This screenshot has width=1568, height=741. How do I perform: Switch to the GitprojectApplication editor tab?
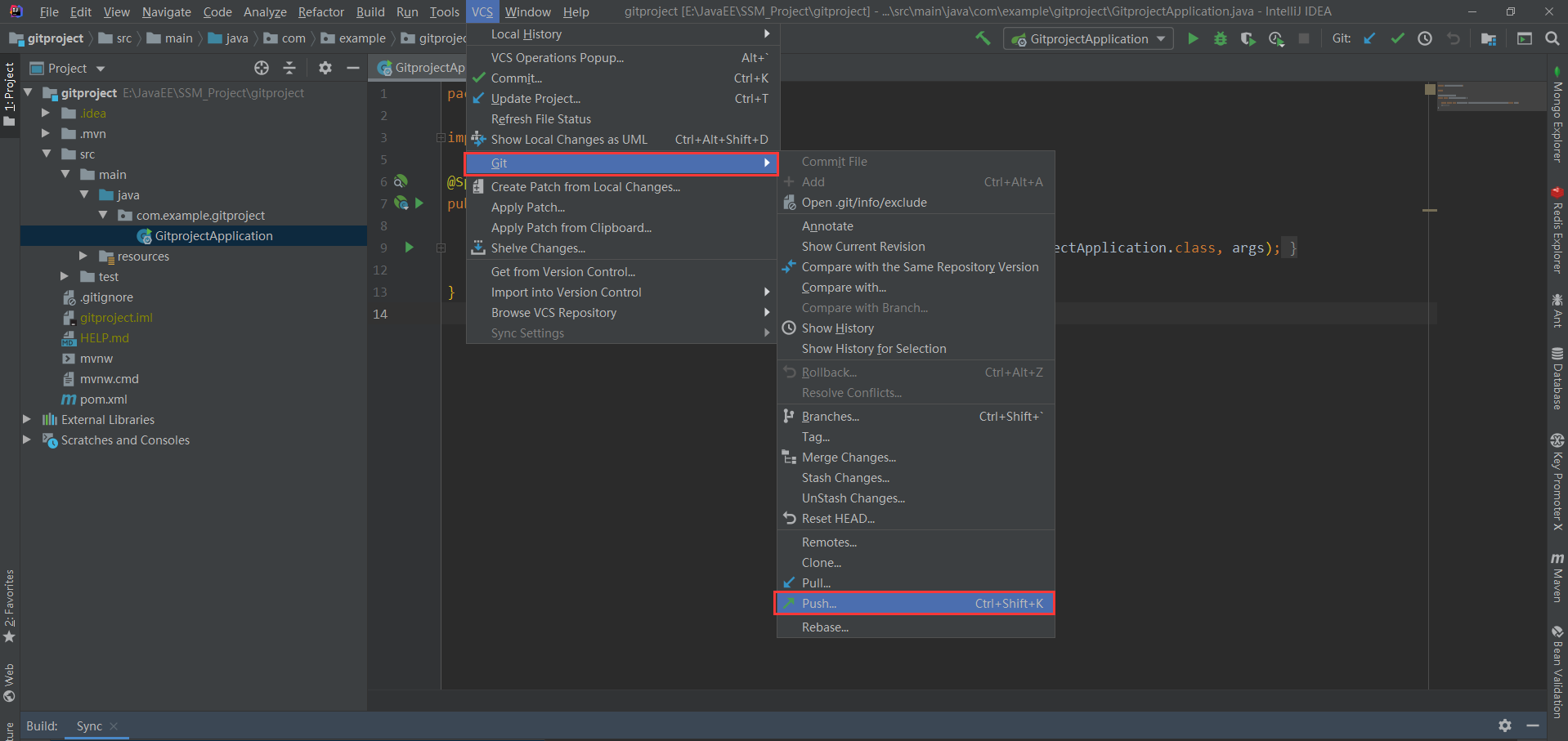click(x=421, y=68)
